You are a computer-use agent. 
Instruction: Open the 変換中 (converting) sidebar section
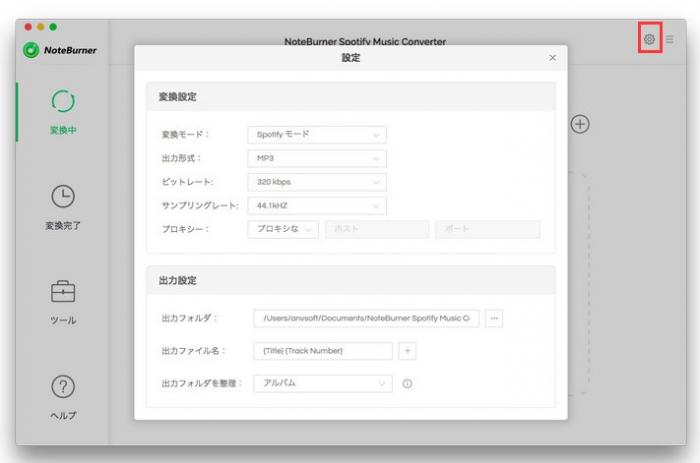pos(63,112)
